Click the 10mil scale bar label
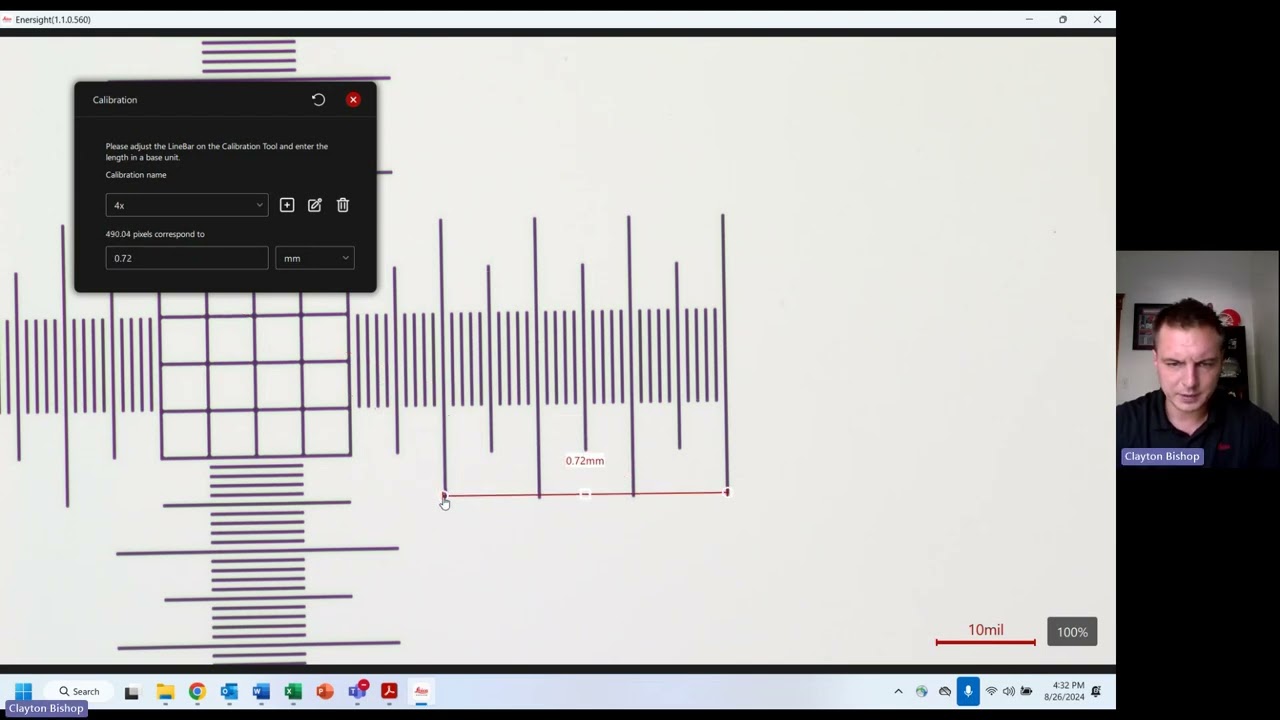The image size is (1280, 720). pyautogui.click(x=985, y=630)
